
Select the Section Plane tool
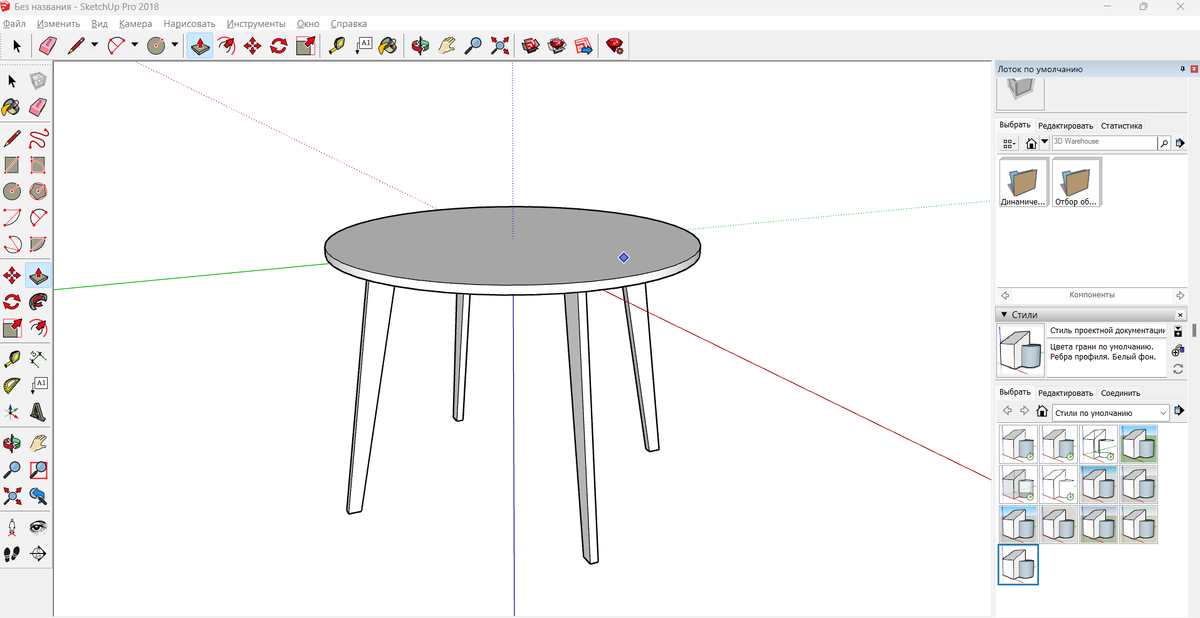pyautogui.click(x=38, y=553)
